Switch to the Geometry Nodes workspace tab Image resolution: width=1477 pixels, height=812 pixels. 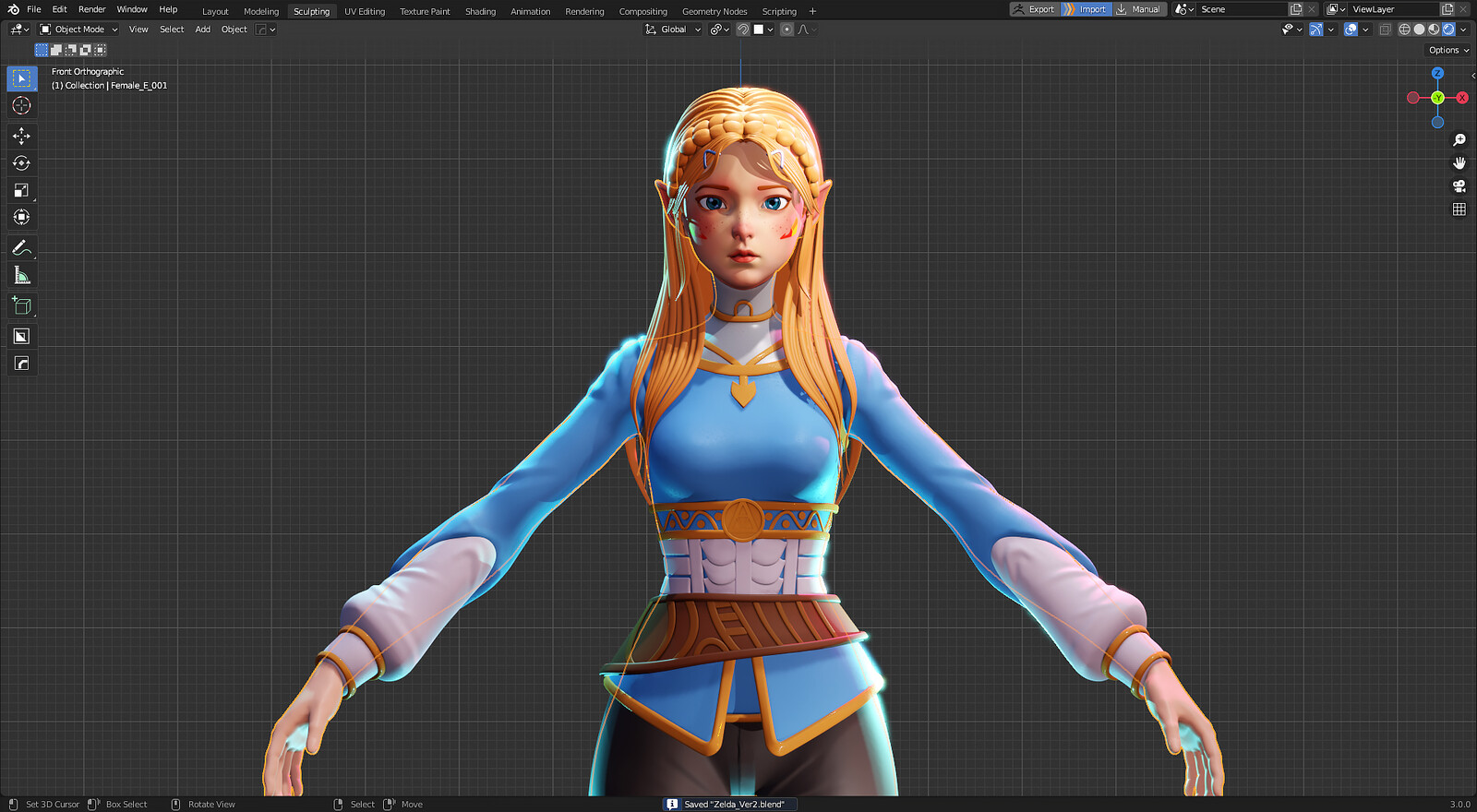coord(714,11)
